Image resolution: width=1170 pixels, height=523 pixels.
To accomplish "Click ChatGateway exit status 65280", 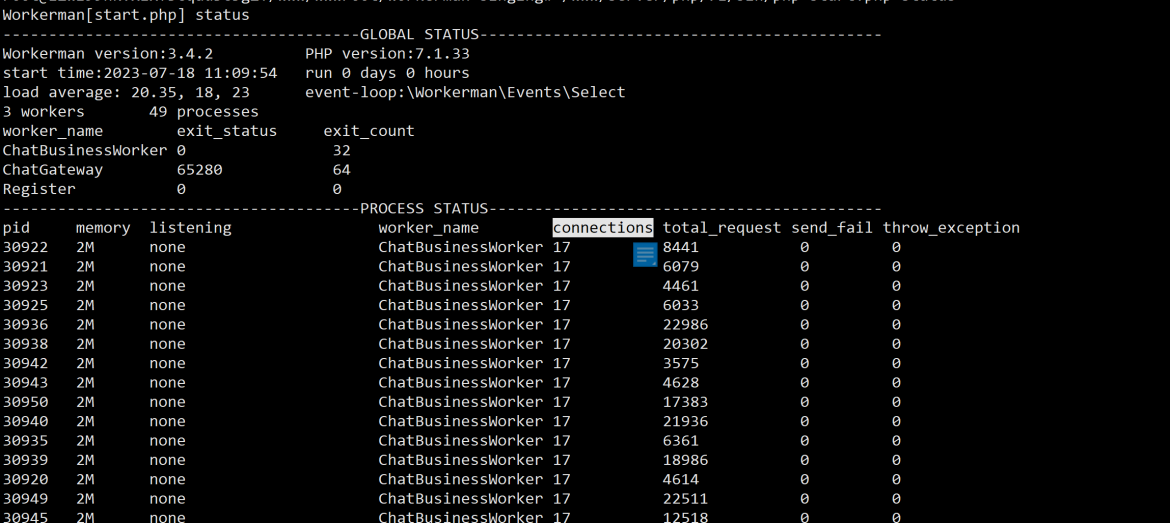I will click(199, 170).
